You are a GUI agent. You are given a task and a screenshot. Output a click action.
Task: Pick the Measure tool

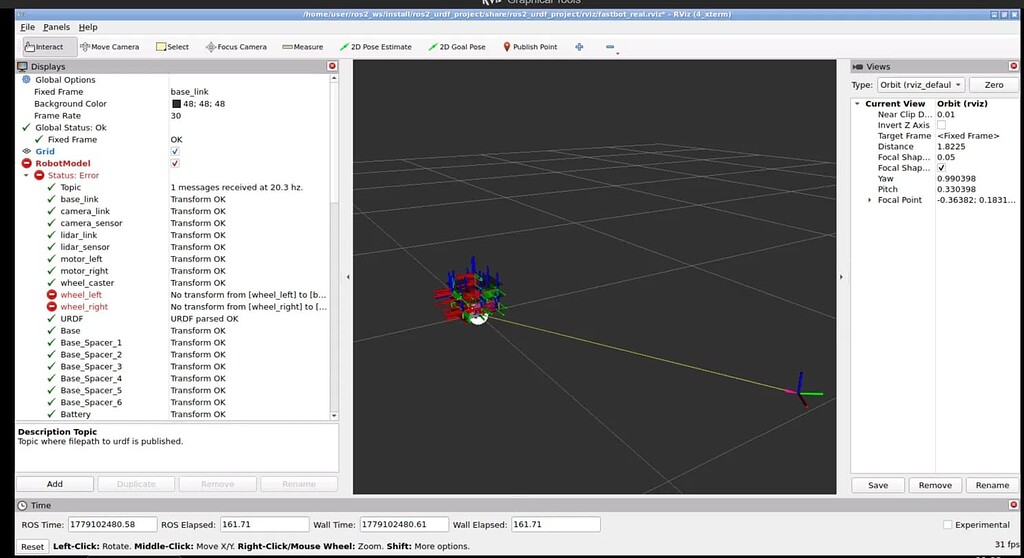[302, 47]
